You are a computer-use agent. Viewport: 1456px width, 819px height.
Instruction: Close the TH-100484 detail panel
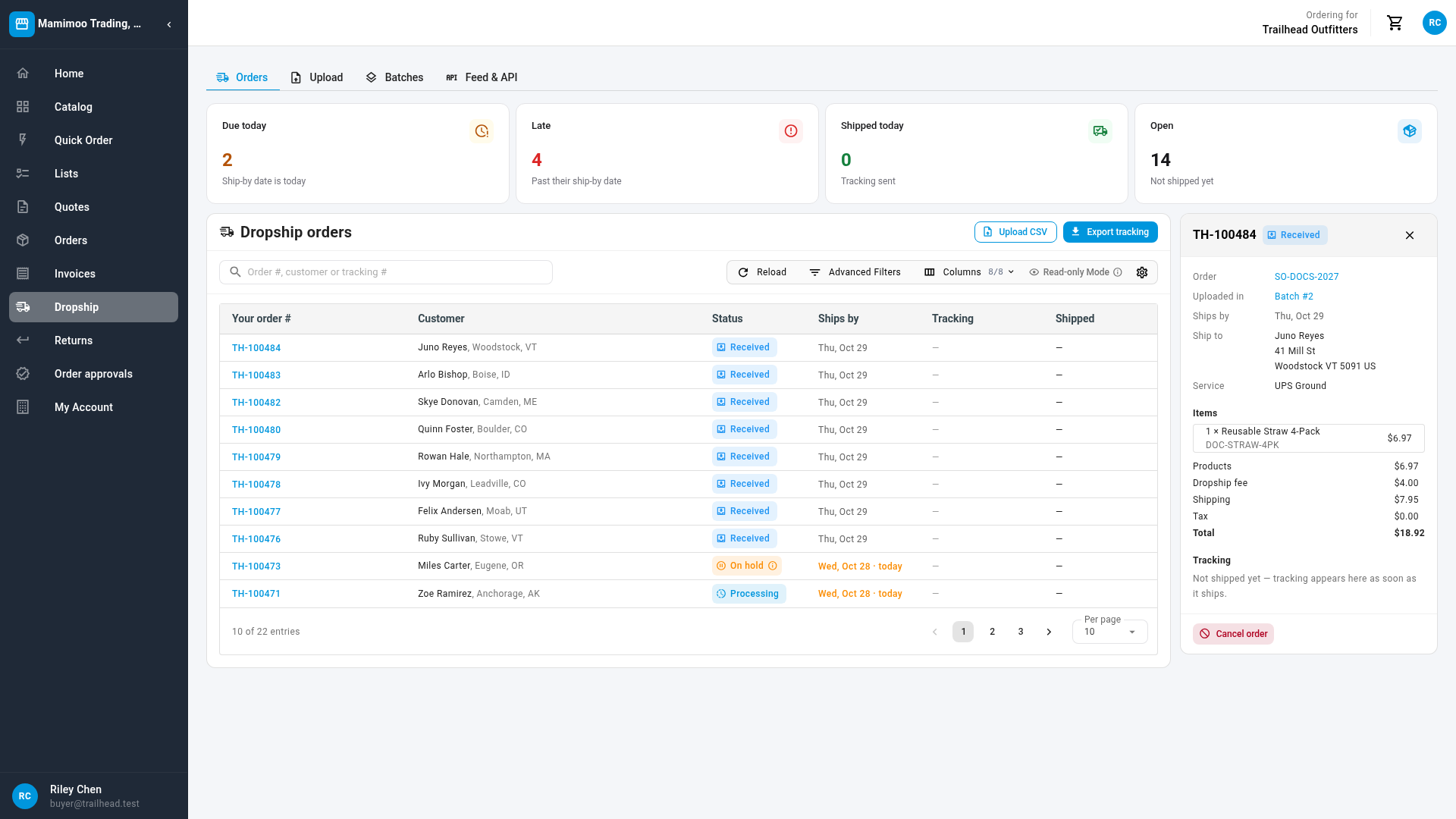(x=1410, y=235)
